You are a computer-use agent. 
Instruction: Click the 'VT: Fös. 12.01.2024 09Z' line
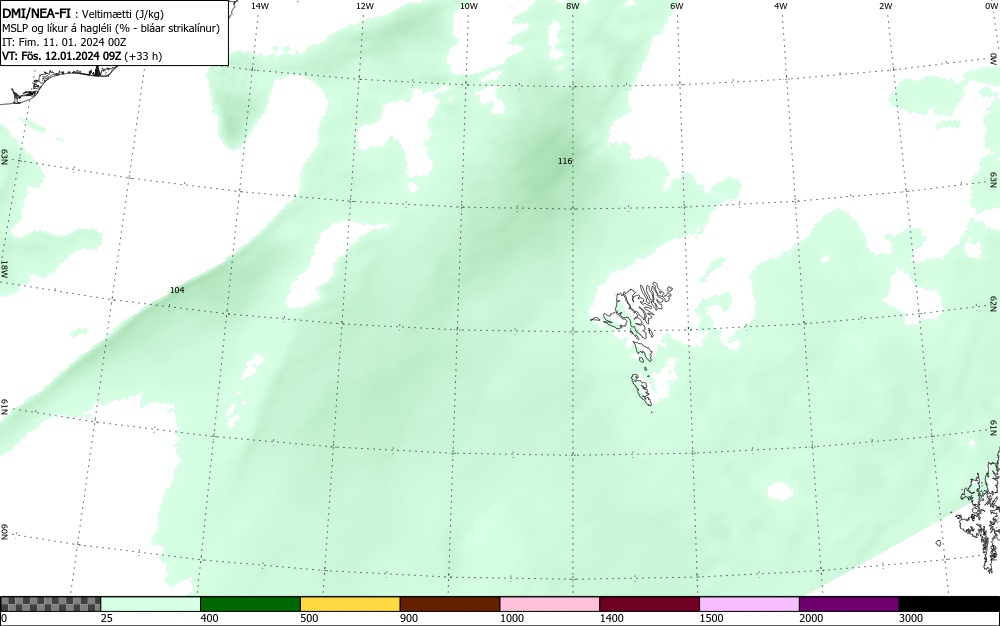click(82, 56)
